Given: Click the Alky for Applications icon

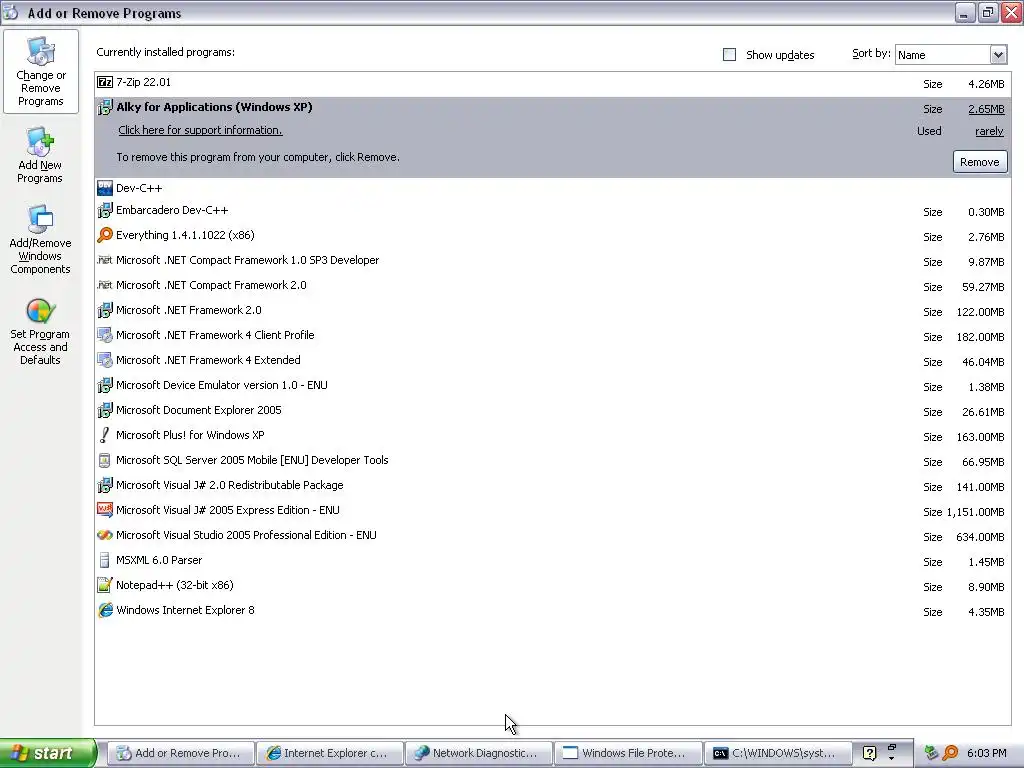Looking at the screenshot, I should pos(104,107).
